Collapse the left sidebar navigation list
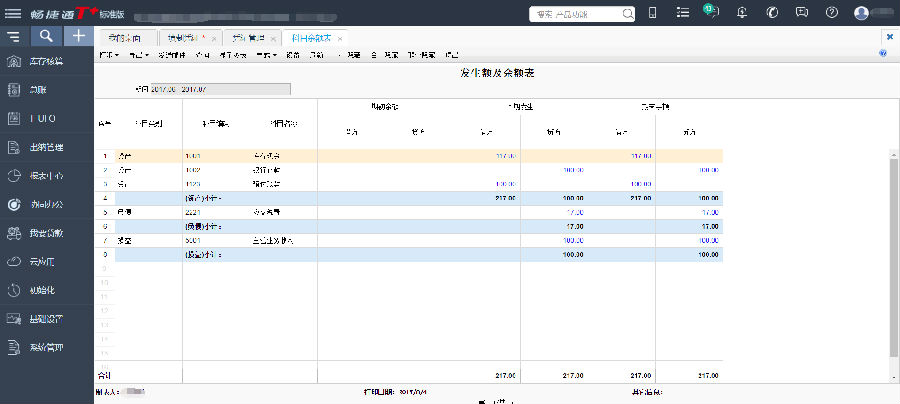The width and height of the screenshot is (900, 404). (x=13, y=37)
